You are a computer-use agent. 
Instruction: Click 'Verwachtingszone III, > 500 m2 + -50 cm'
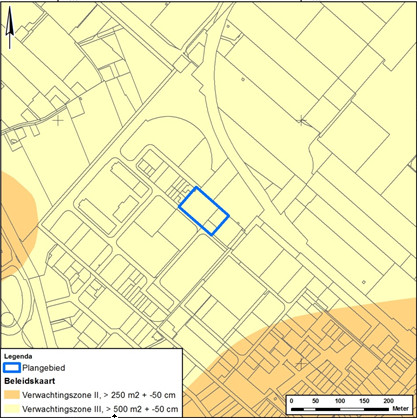click(x=100, y=409)
